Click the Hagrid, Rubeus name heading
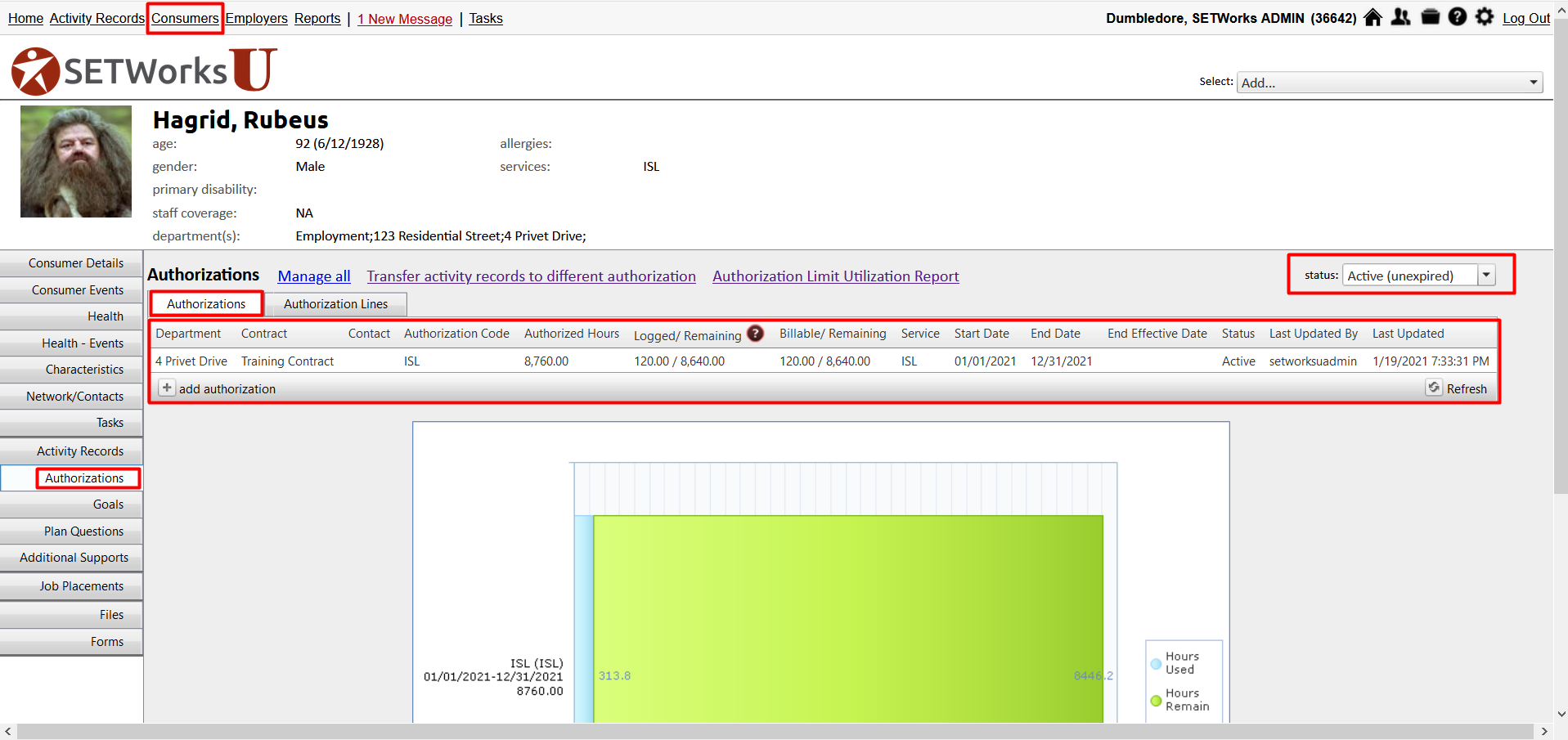1568x740 pixels. pyautogui.click(x=240, y=119)
